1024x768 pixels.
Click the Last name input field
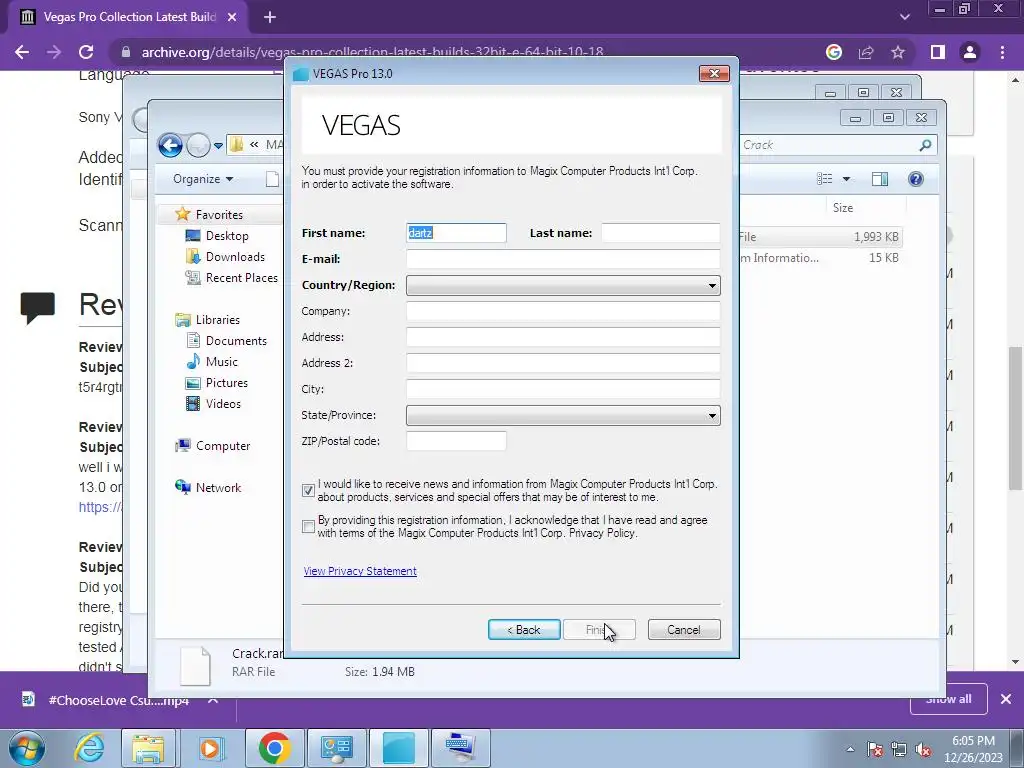pyautogui.click(x=660, y=233)
